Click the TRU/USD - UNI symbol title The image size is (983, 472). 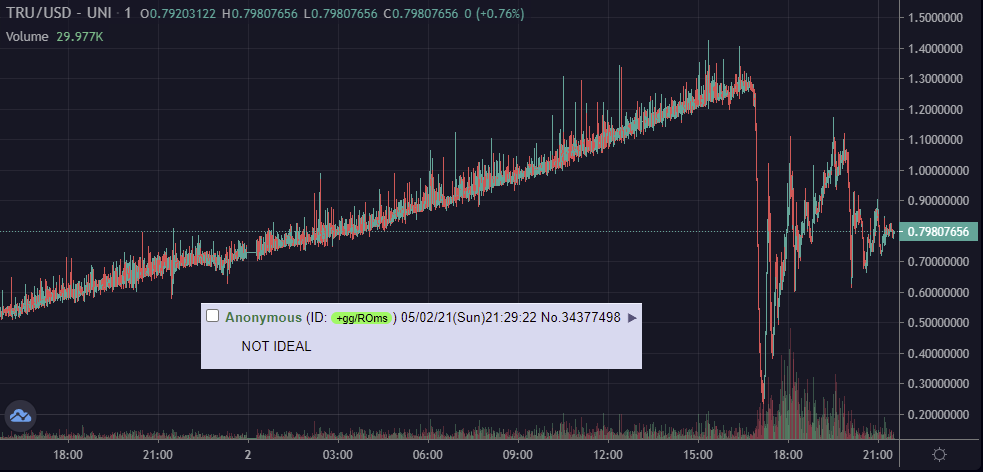tap(61, 13)
